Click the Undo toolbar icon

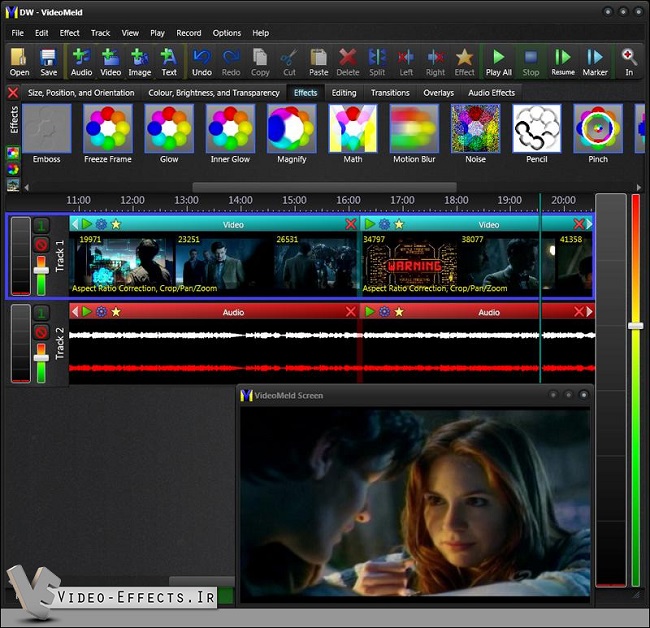coord(202,62)
